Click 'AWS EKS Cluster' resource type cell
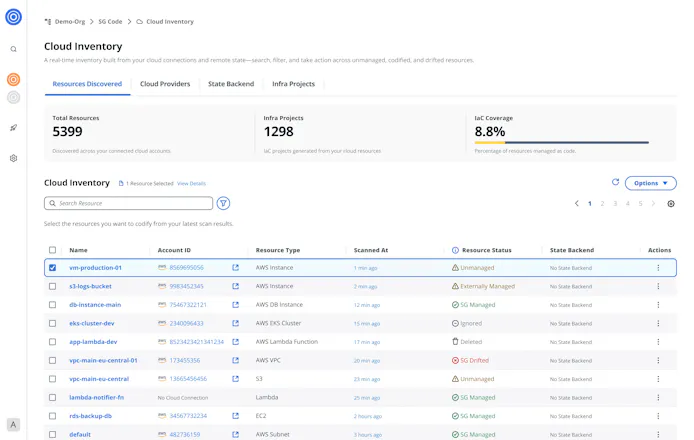The width and height of the screenshot is (694, 440). 278,323
